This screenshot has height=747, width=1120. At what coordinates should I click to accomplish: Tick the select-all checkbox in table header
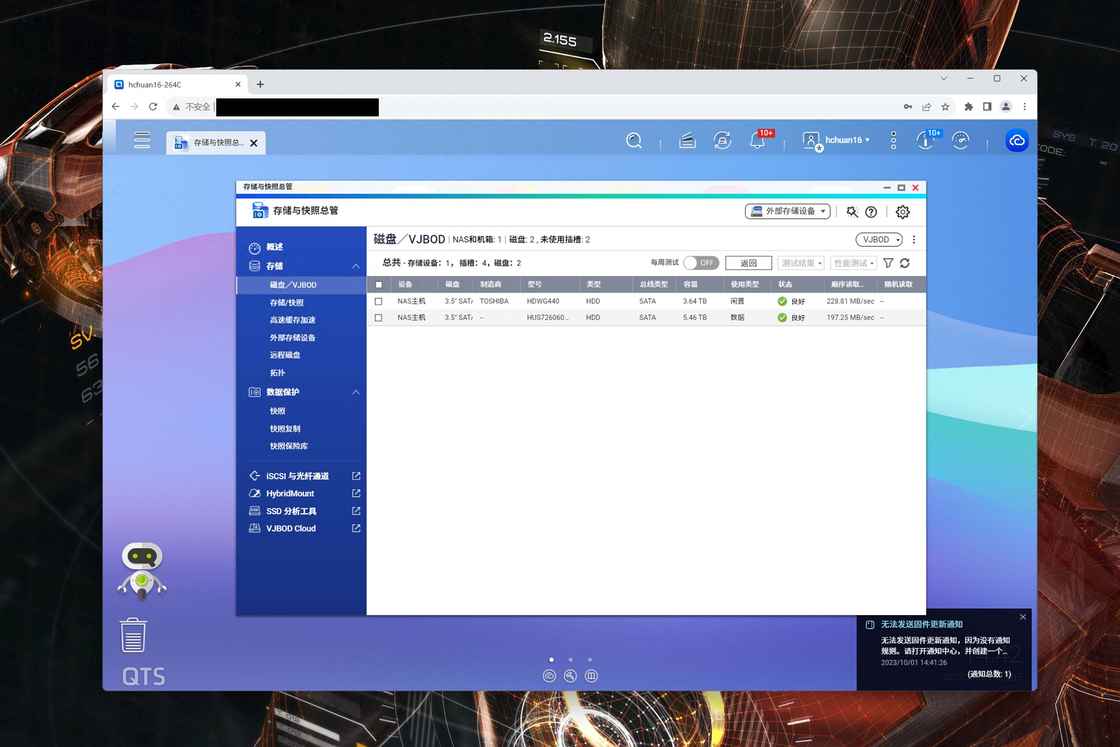coord(378,284)
